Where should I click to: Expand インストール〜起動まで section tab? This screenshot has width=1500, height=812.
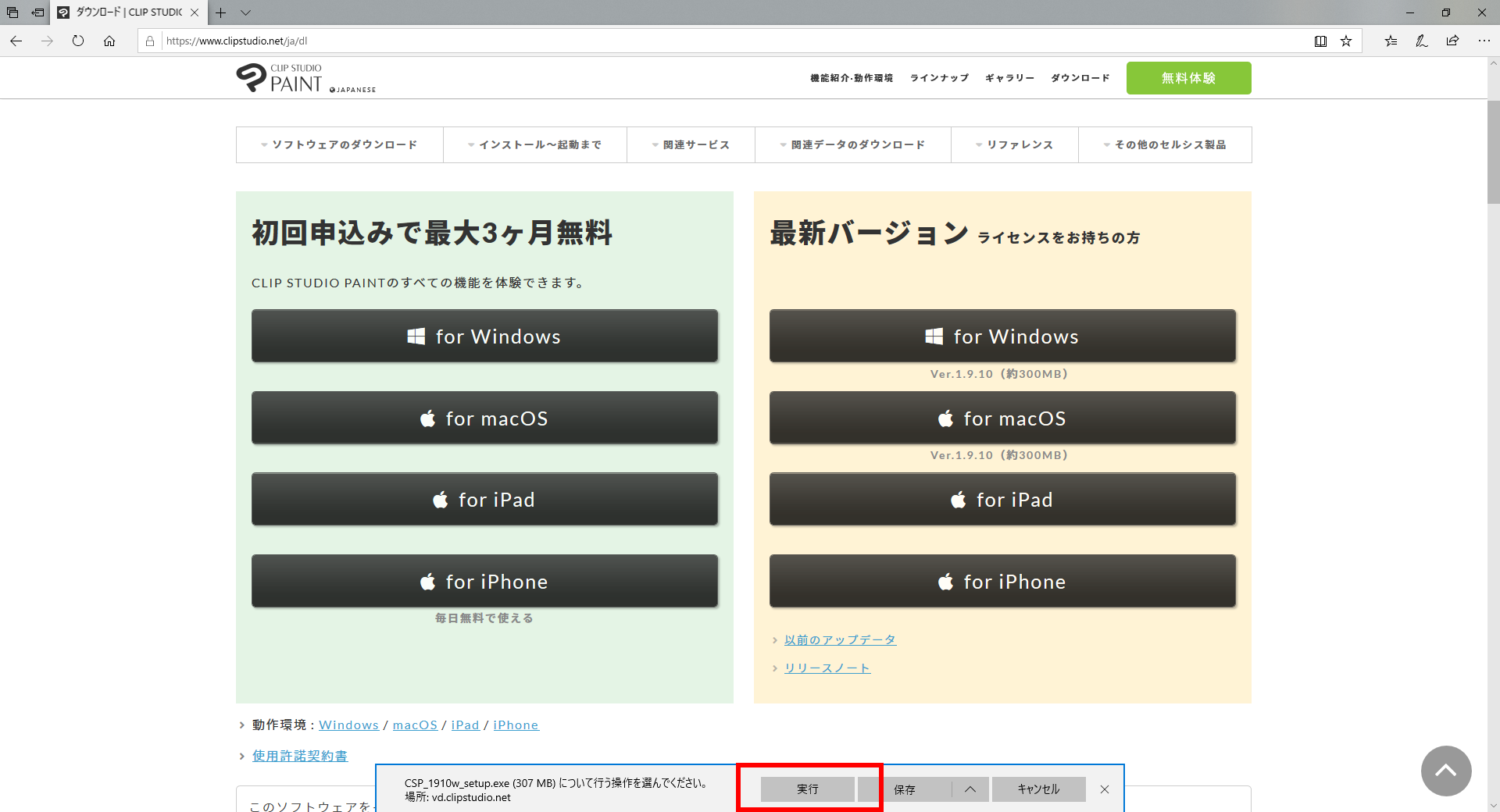pos(535,144)
